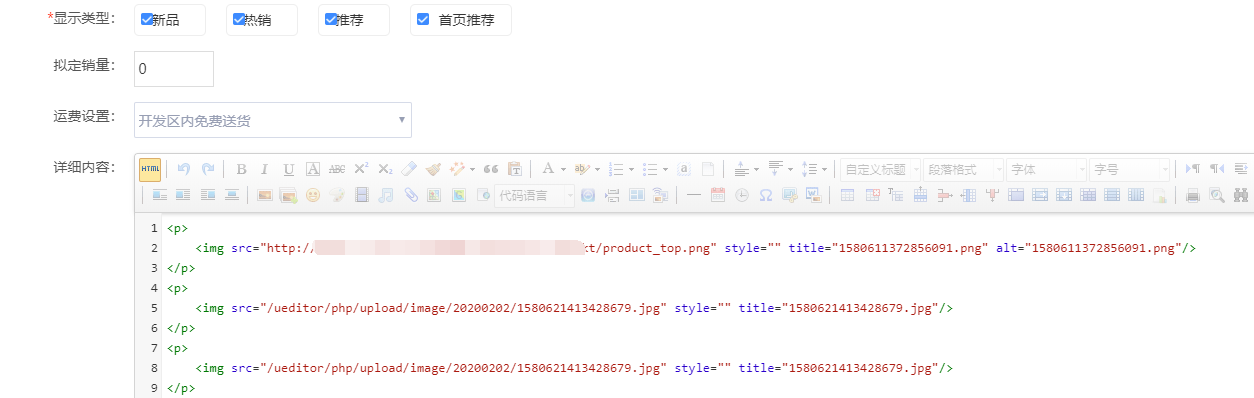The image size is (1254, 398).
Task: Insert date using calendar icon
Action: [718, 195]
